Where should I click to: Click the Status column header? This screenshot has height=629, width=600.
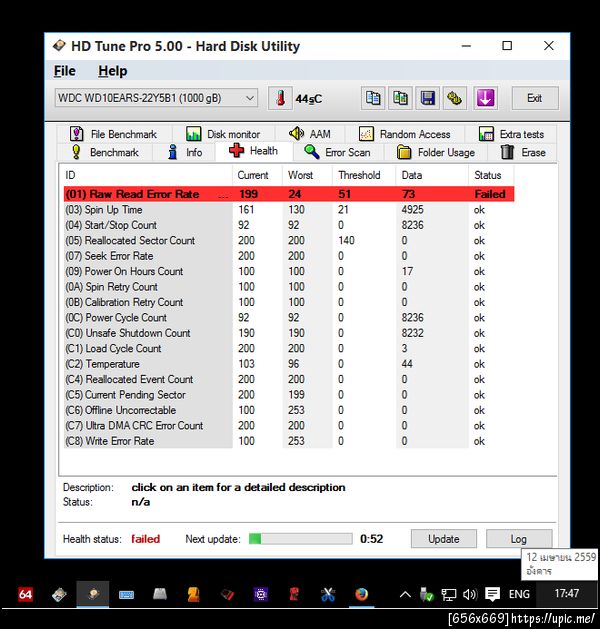point(491,175)
